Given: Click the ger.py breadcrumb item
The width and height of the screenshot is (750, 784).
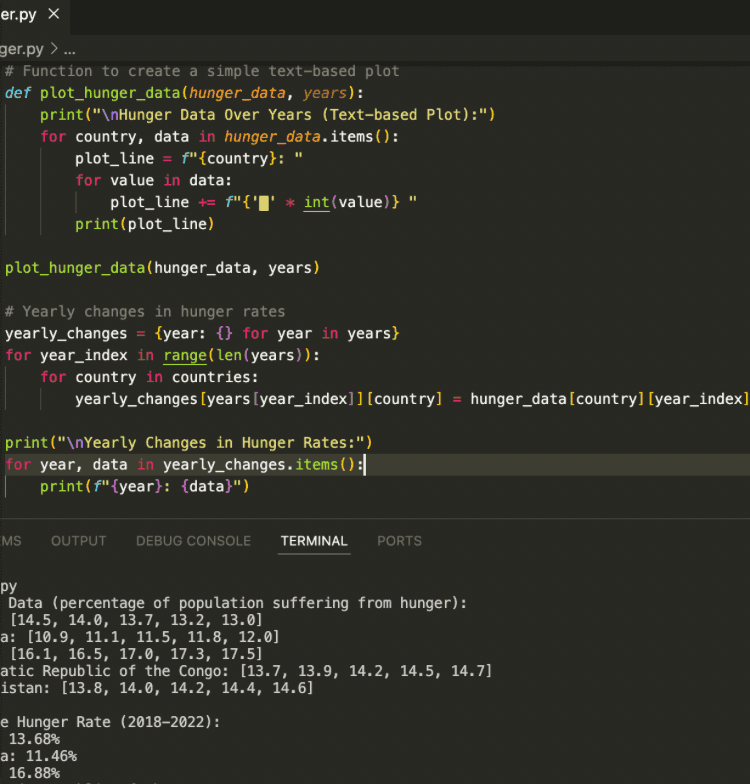Looking at the screenshot, I should pos(22,50).
